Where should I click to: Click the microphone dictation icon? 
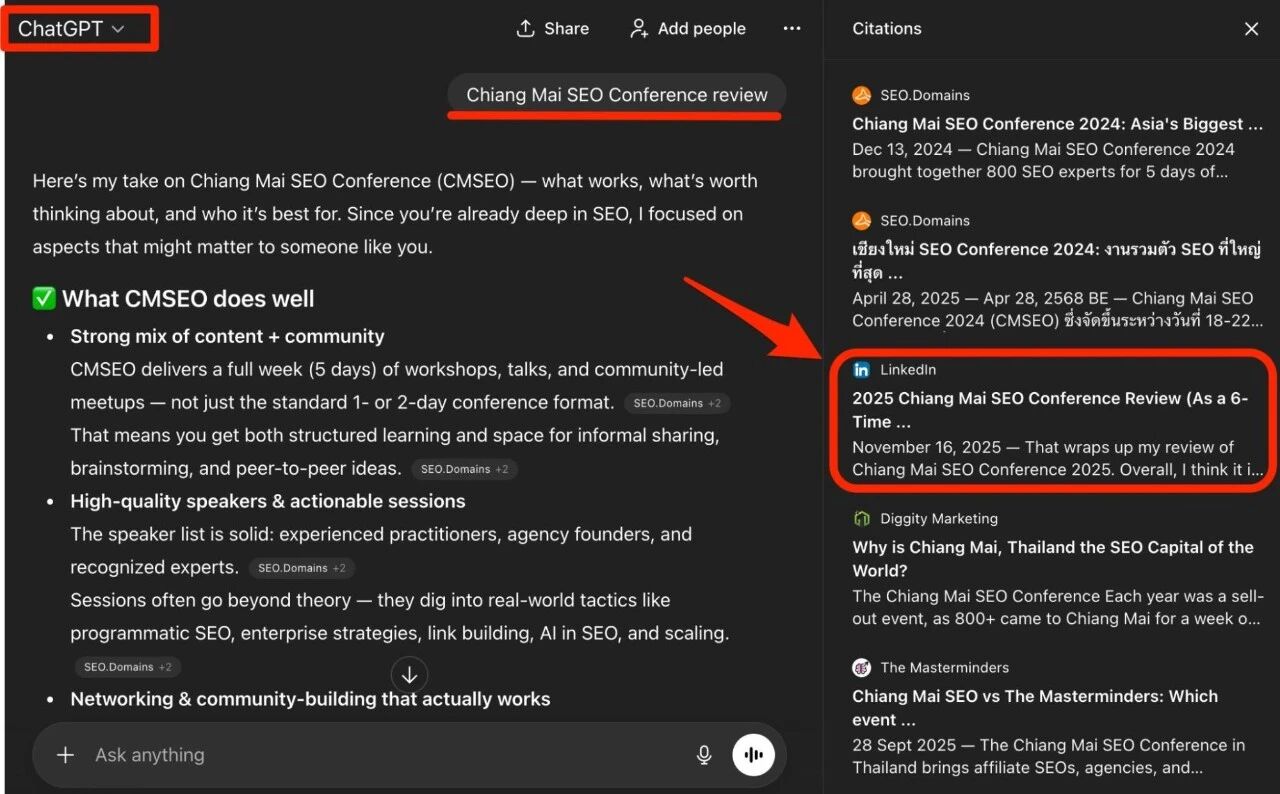(704, 755)
